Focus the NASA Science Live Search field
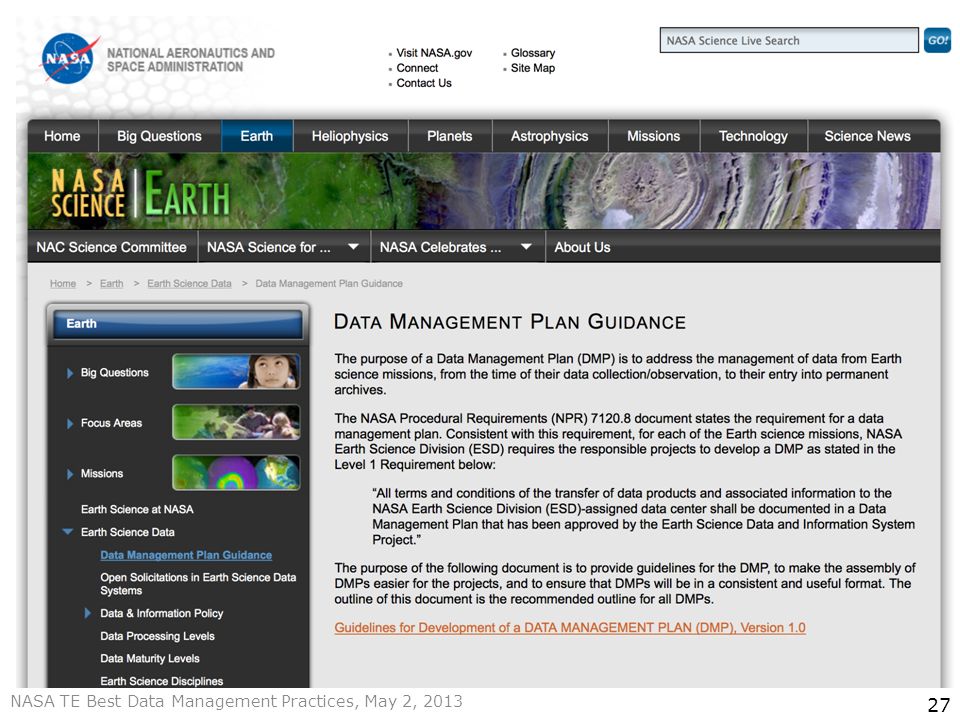Screen dimensions: 960x720 pos(789,40)
